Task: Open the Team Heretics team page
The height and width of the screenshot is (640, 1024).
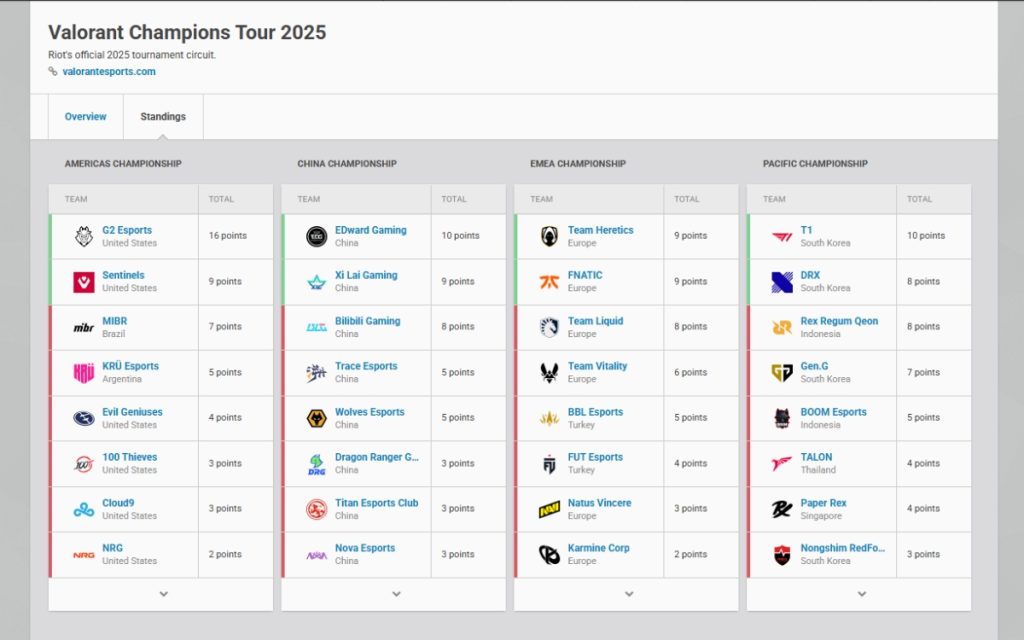Action: click(600, 230)
